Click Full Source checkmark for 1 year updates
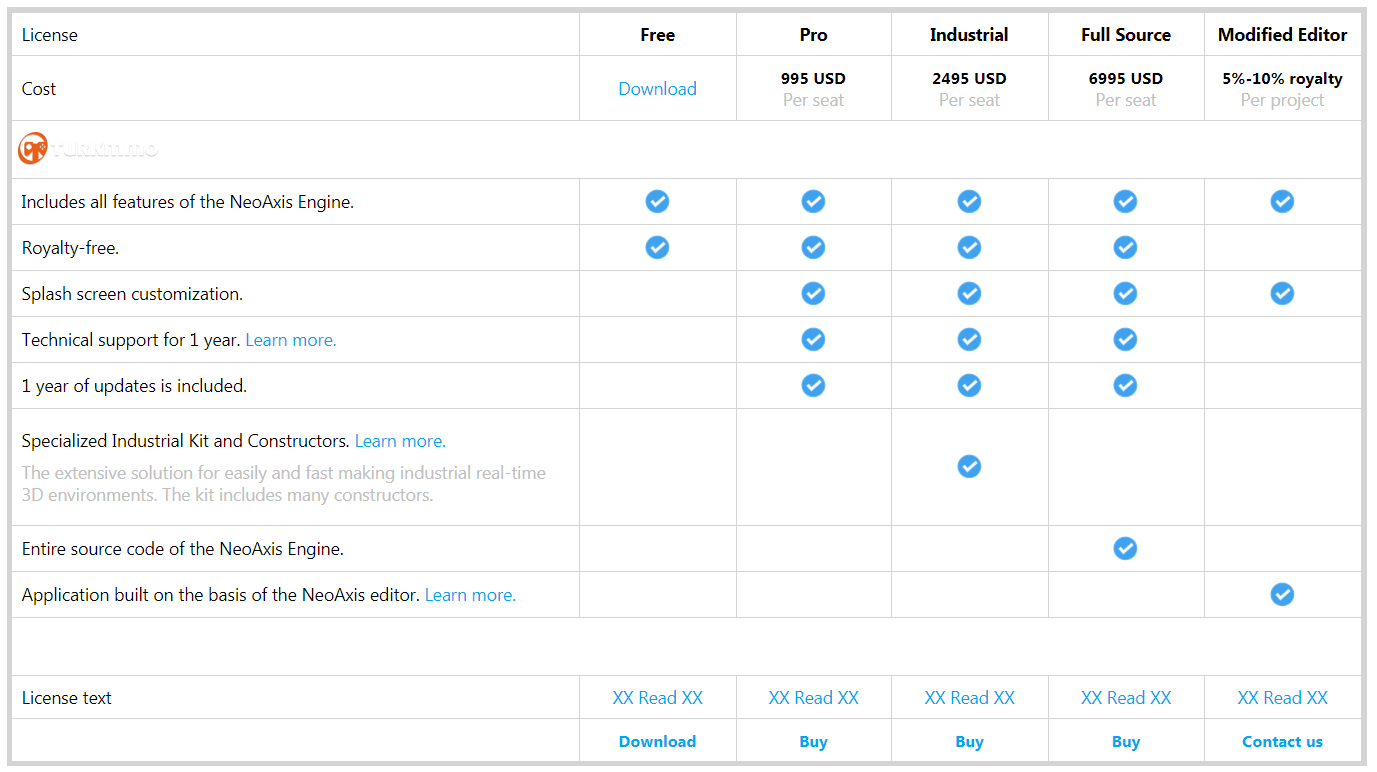This screenshot has height=772, width=1377. [x=1125, y=385]
